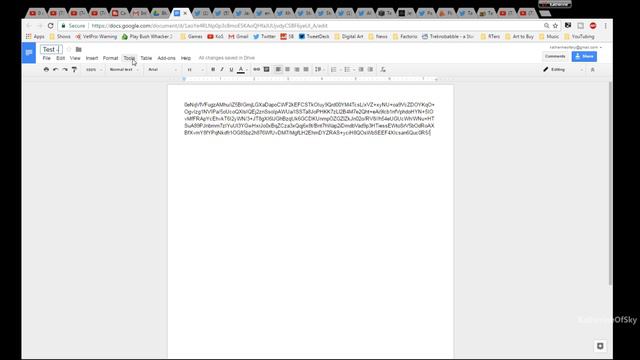Open the Chrome three-dot menu
This screenshot has height=360, width=640.
point(606,26)
